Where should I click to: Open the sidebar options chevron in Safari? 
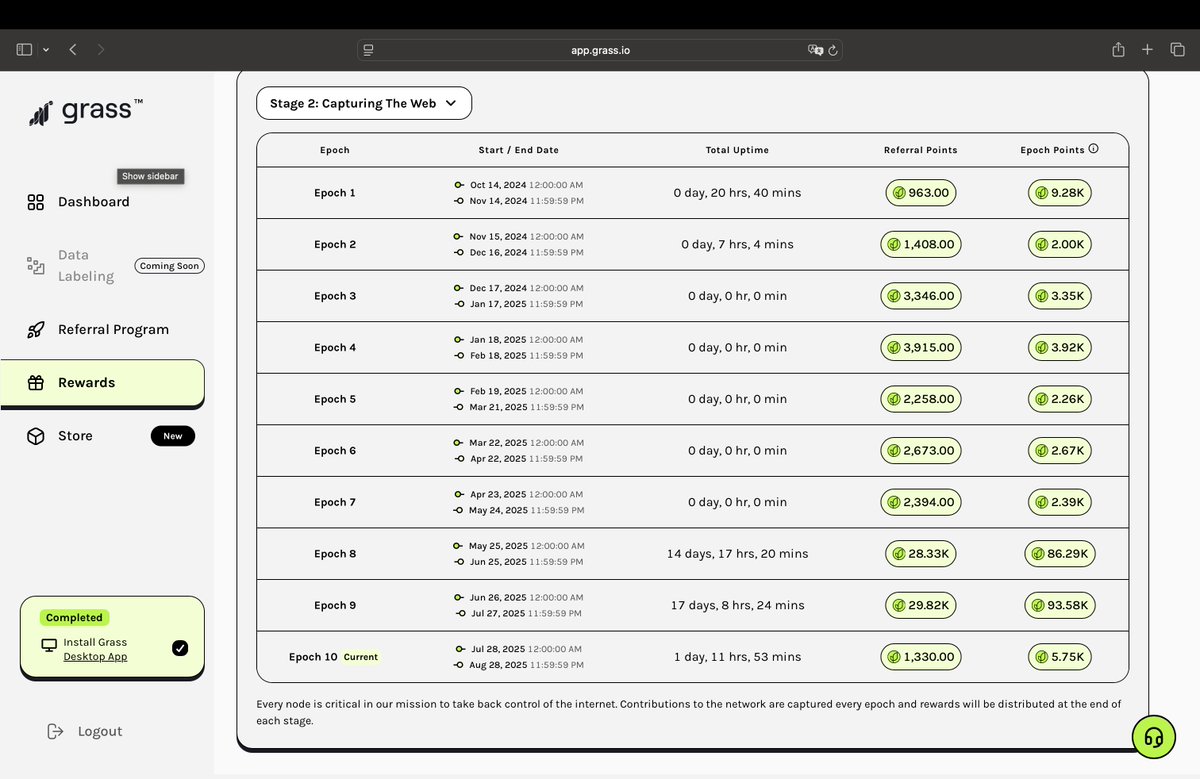point(45,50)
